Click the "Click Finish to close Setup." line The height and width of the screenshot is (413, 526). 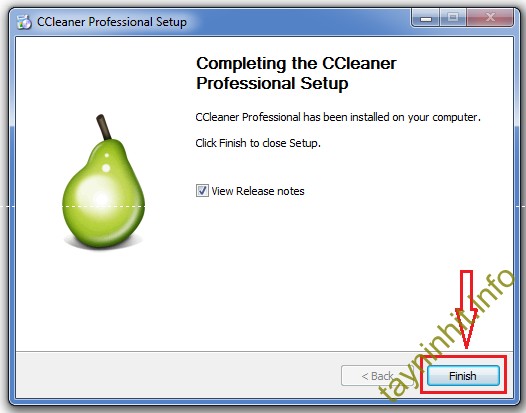(258, 143)
